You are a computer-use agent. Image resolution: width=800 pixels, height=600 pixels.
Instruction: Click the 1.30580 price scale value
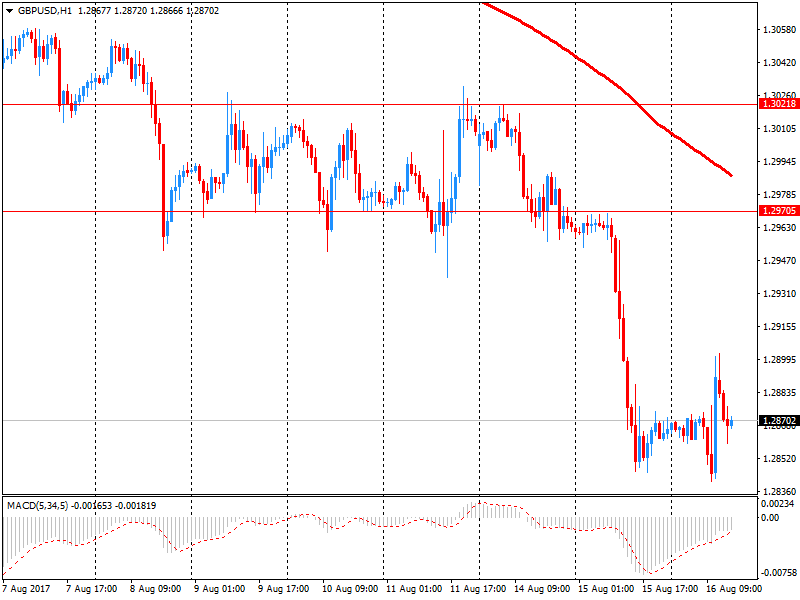tap(779, 30)
